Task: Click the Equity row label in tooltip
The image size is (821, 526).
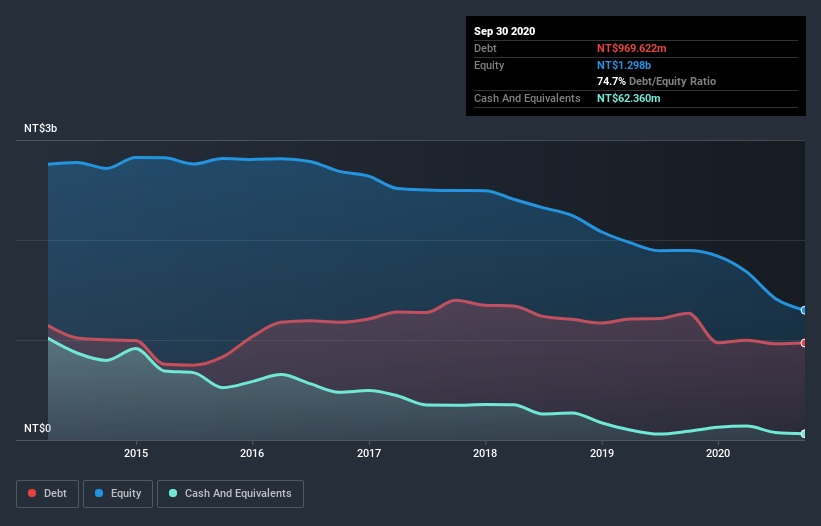Action: pos(489,65)
